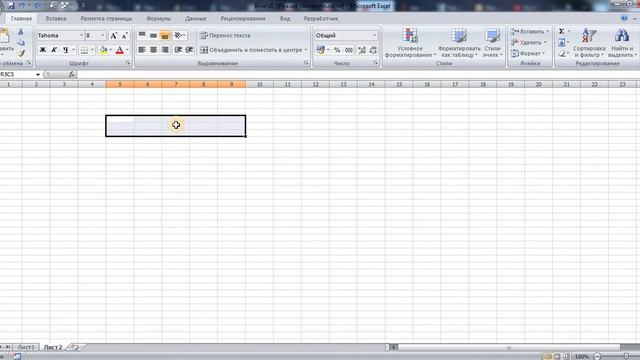Copy selection using the Copy icon

(x=21, y=42)
